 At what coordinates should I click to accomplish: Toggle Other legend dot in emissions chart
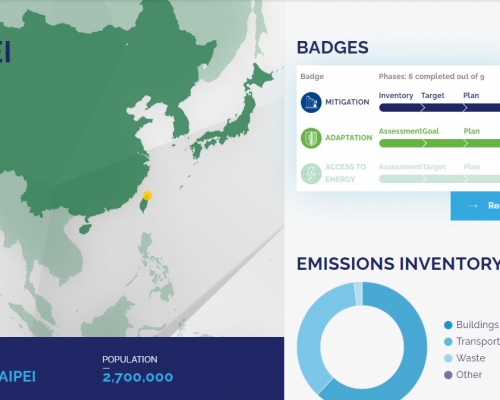[448, 375]
